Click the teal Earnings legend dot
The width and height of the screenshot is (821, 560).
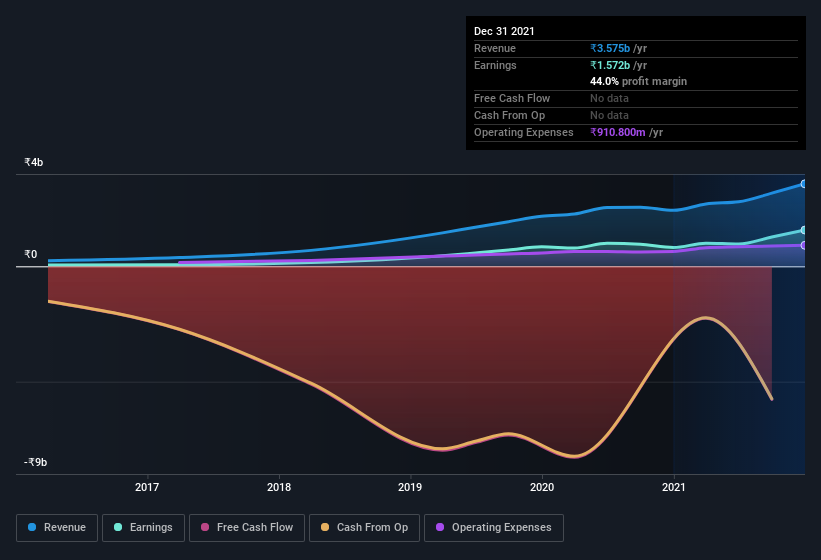[118, 527]
